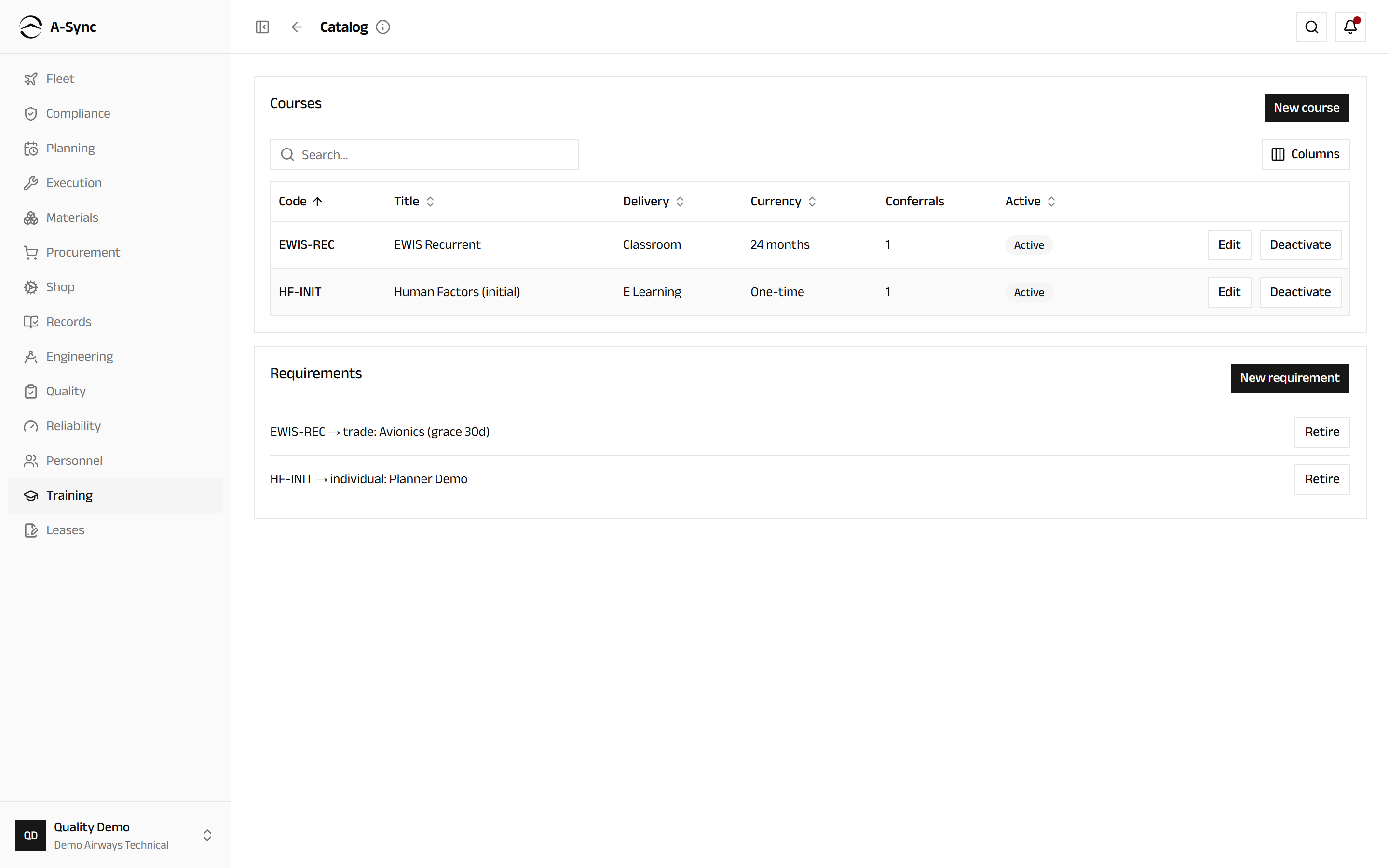Click Active badge in EWIS-REC row
Image resolution: width=1389 pixels, height=868 pixels.
[1029, 245]
